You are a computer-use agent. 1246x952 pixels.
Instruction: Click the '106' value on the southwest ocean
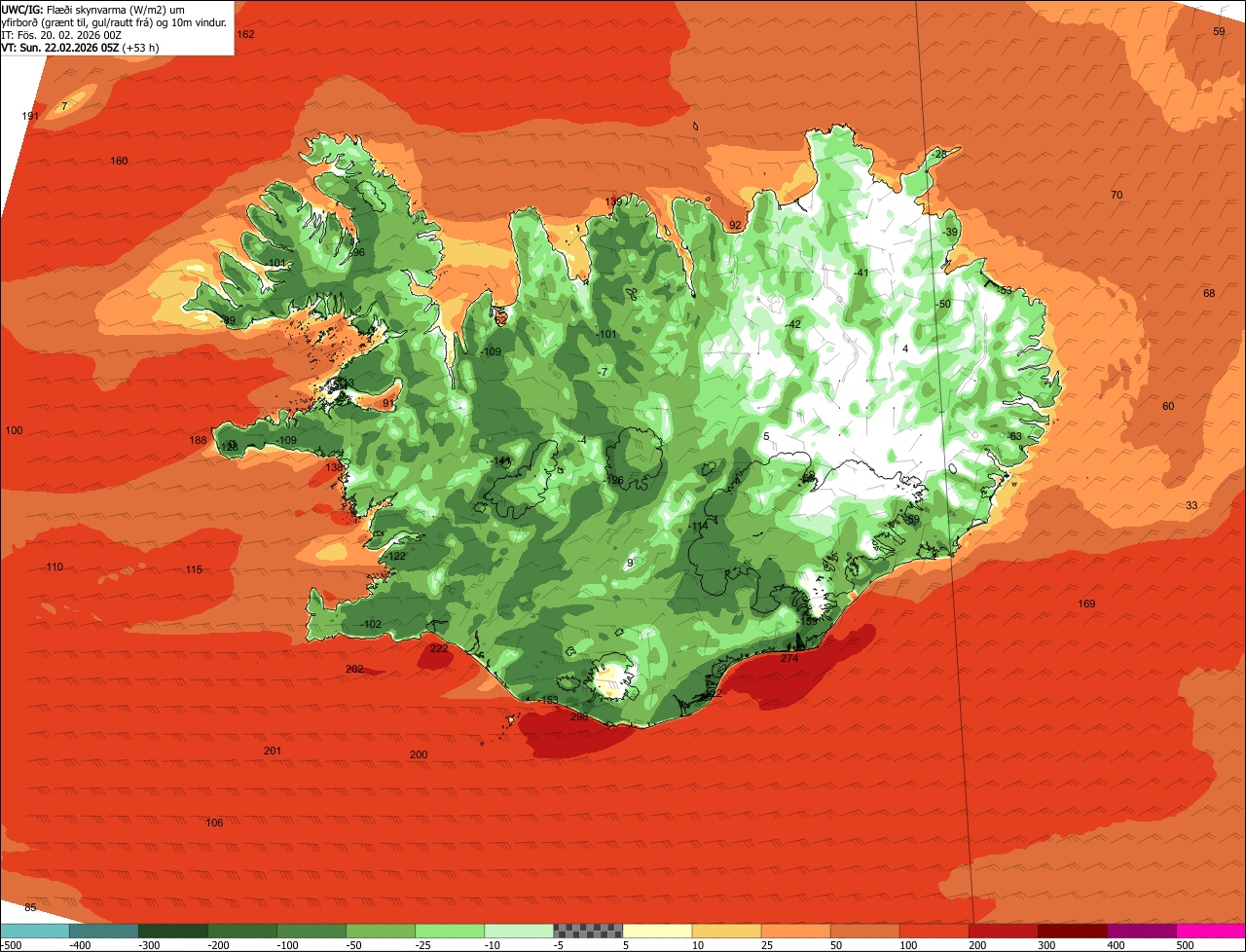214,823
